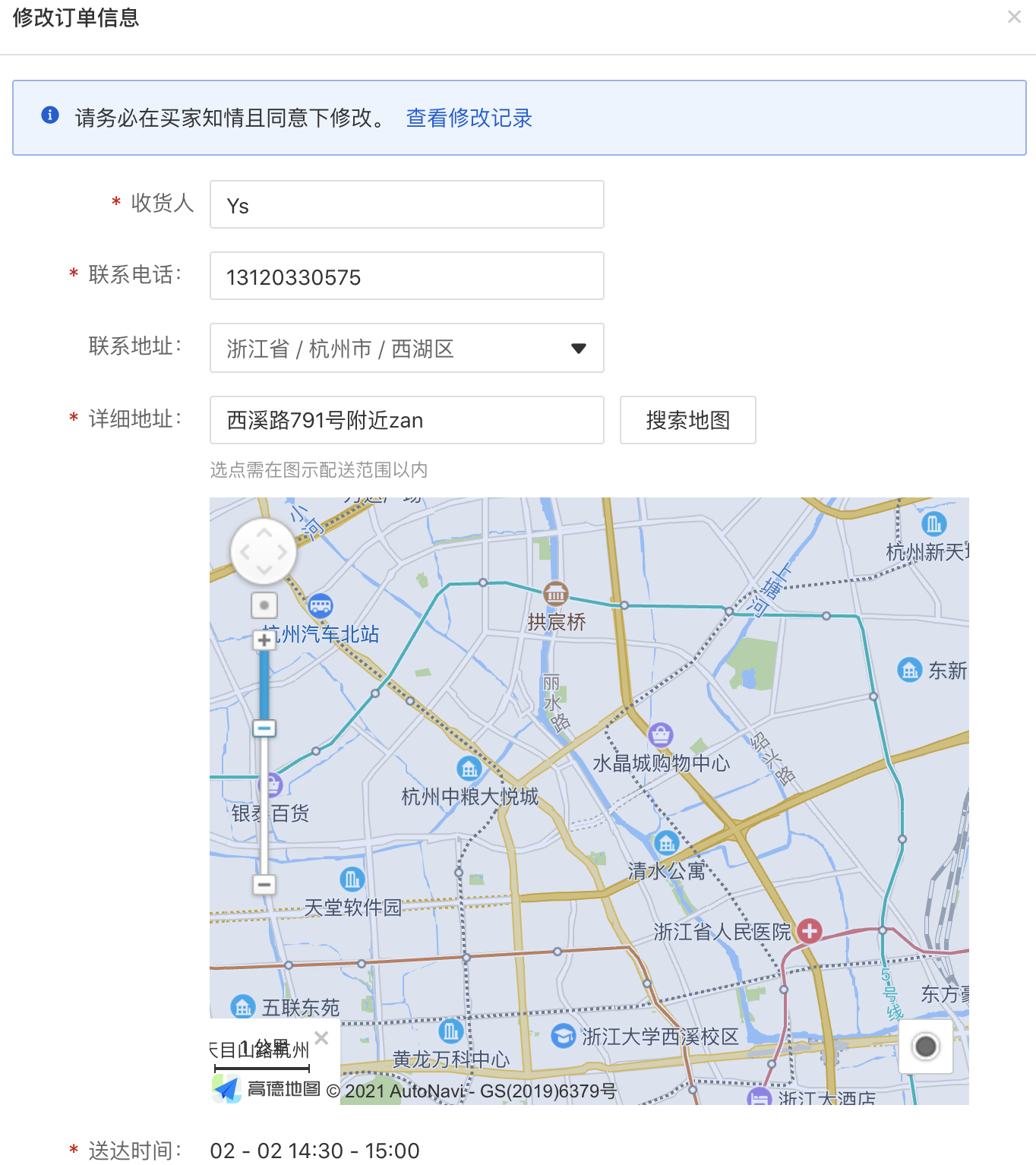Screen dimensions: 1036x1165
Task: Click the 拱宸桥 landmark icon
Action: click(556, 594)
